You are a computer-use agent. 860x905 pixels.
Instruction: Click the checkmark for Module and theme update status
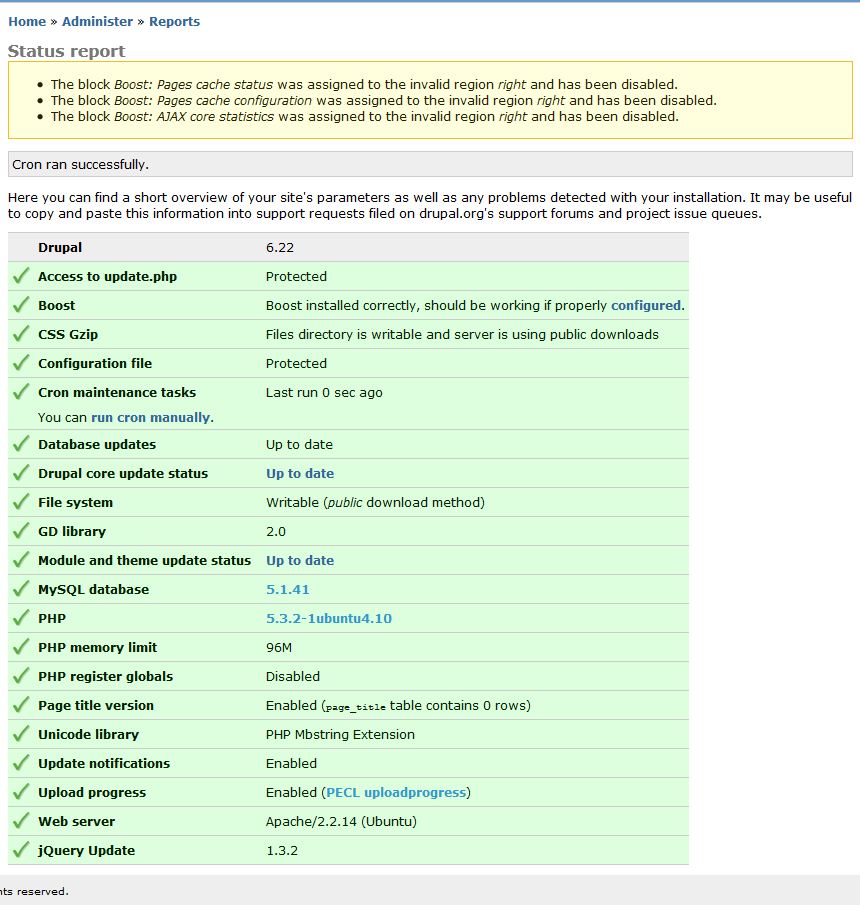[x=21, y=560]
